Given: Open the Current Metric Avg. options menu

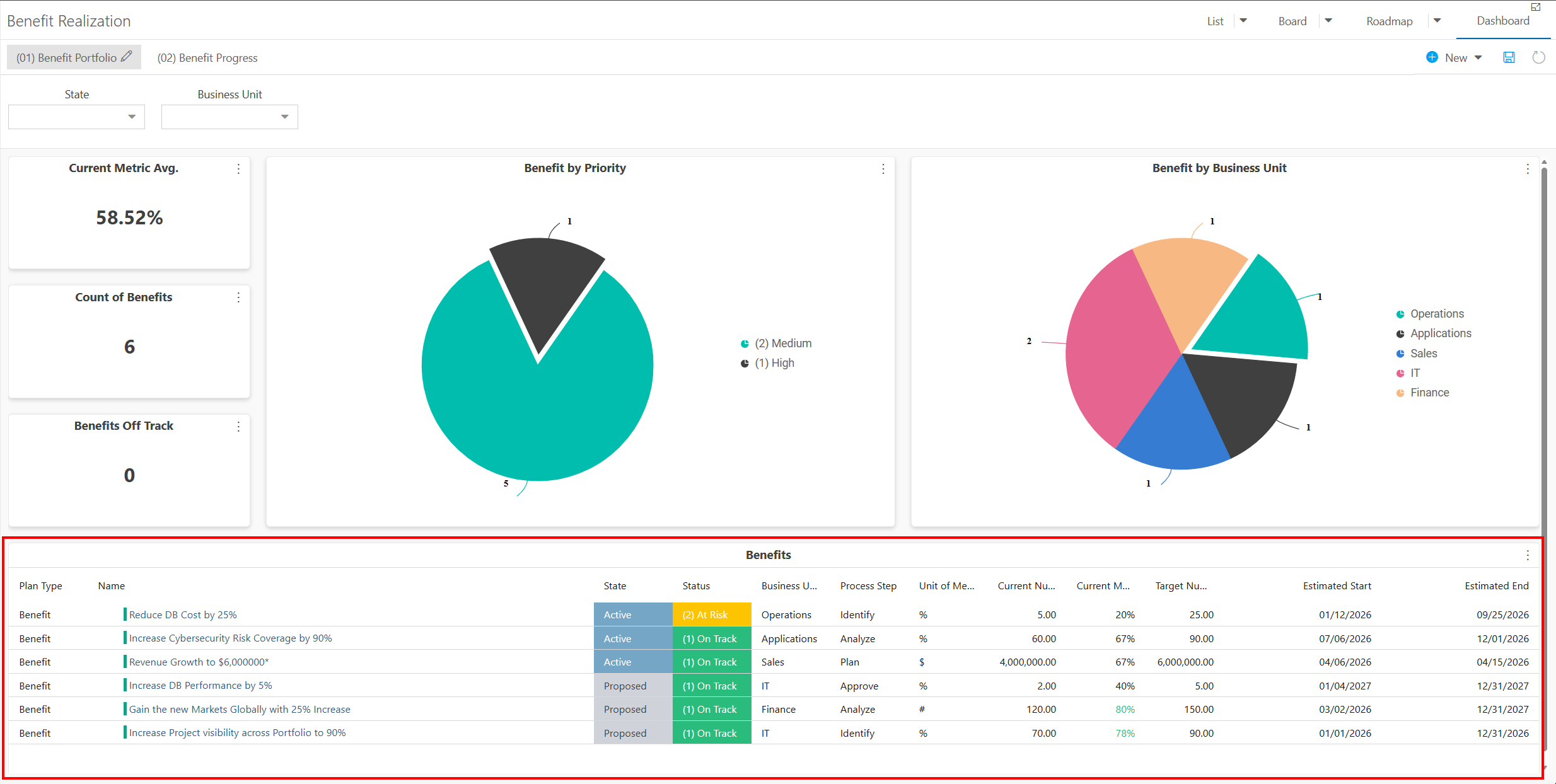Looking at the screenshot, I should [x=238, y=169].
